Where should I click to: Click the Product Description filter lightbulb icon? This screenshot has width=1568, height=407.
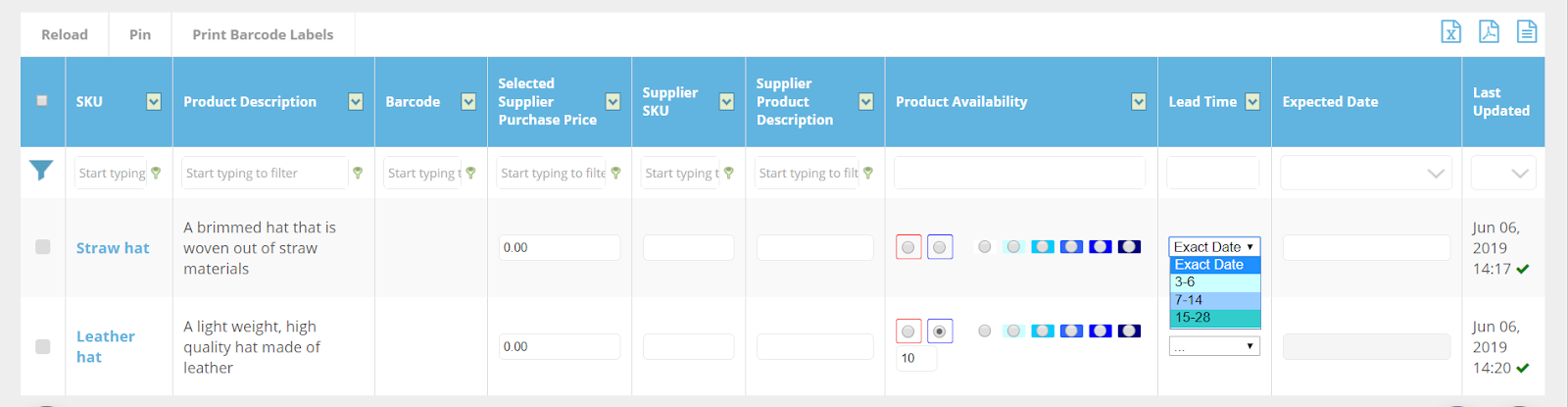pos(358,174)
